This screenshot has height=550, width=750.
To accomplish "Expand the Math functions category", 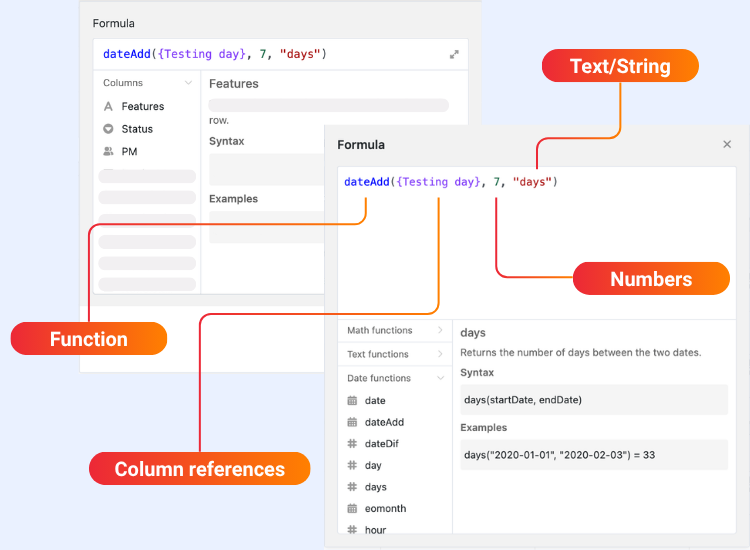I will pyautogui.click(x=439, y=331).
